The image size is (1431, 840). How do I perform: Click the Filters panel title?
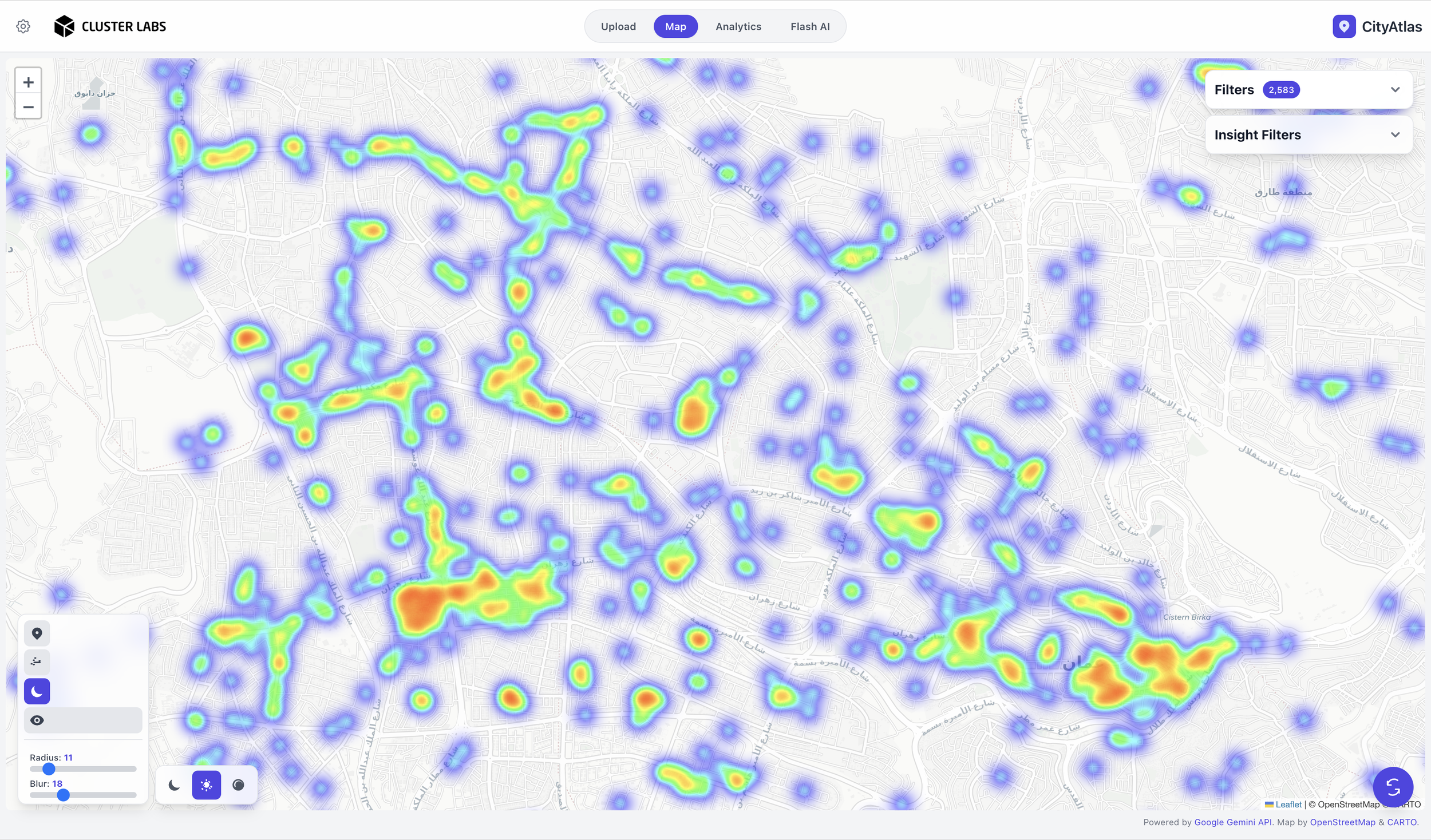point(1234,90)
